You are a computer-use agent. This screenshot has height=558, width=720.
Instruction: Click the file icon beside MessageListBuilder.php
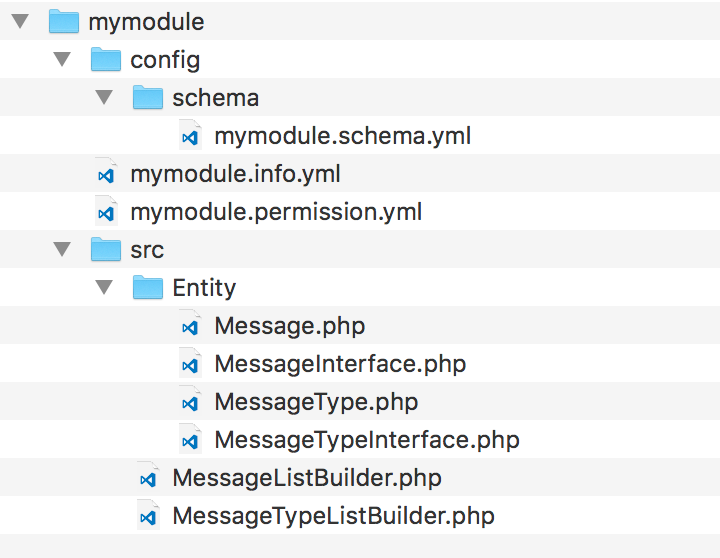click(x=148, y=479)
